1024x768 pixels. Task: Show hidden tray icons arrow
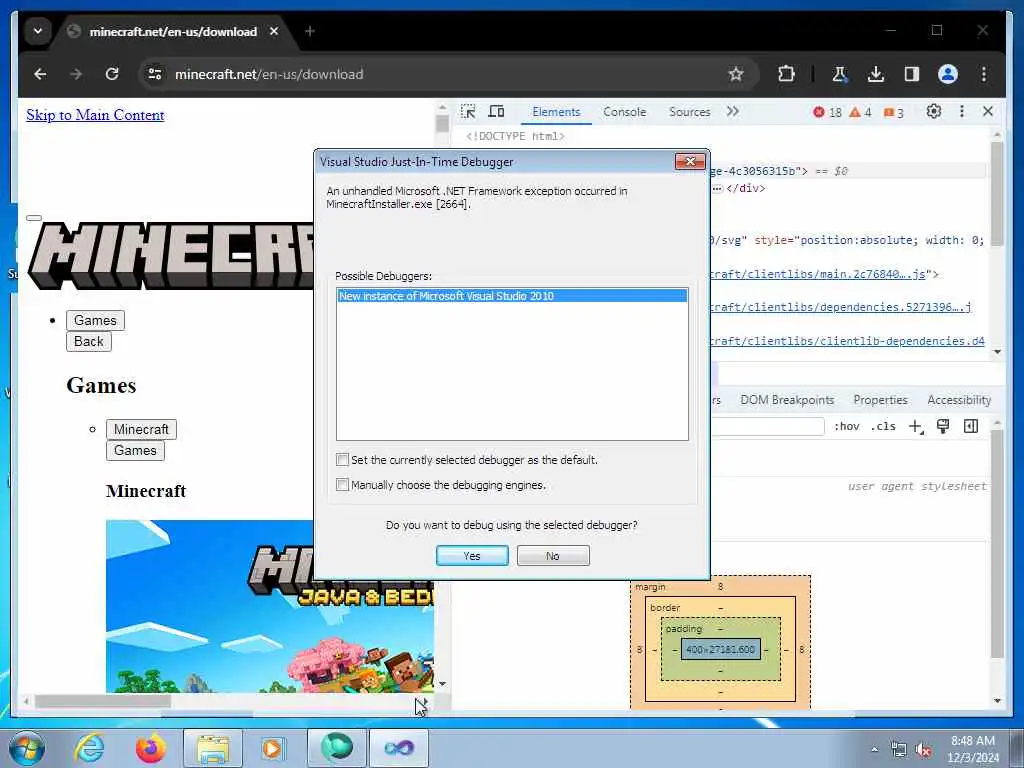[x=874, y=750]
